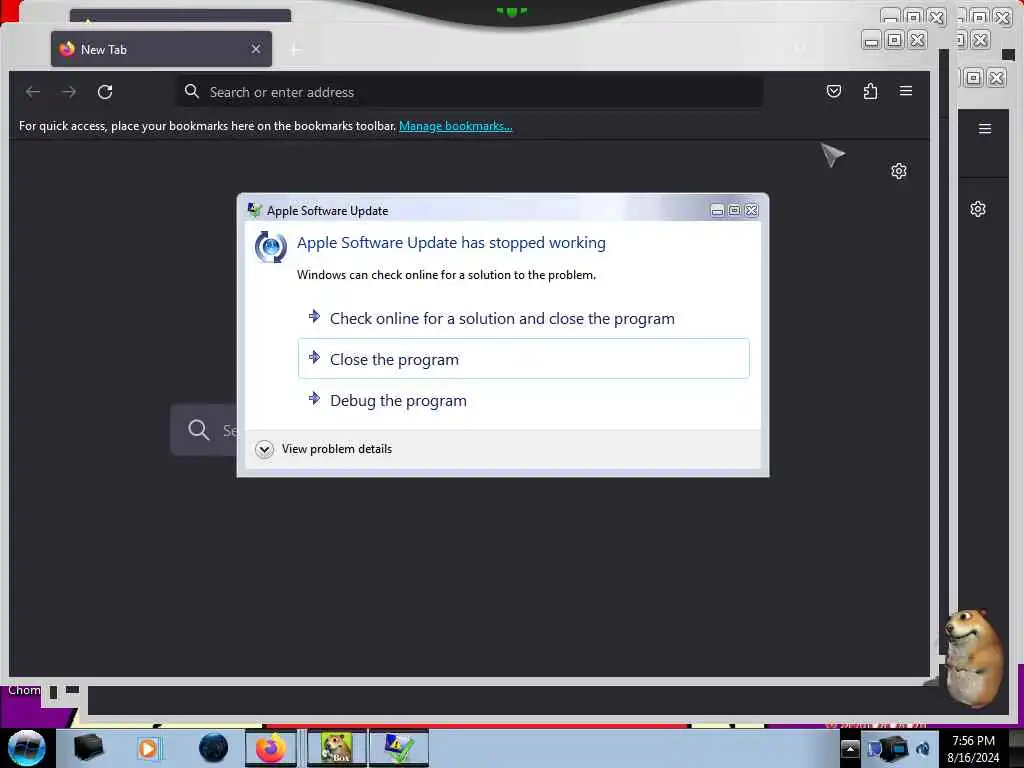Expand View problem details
This screenshot has height=768, width=1024.
click(324, 449)
